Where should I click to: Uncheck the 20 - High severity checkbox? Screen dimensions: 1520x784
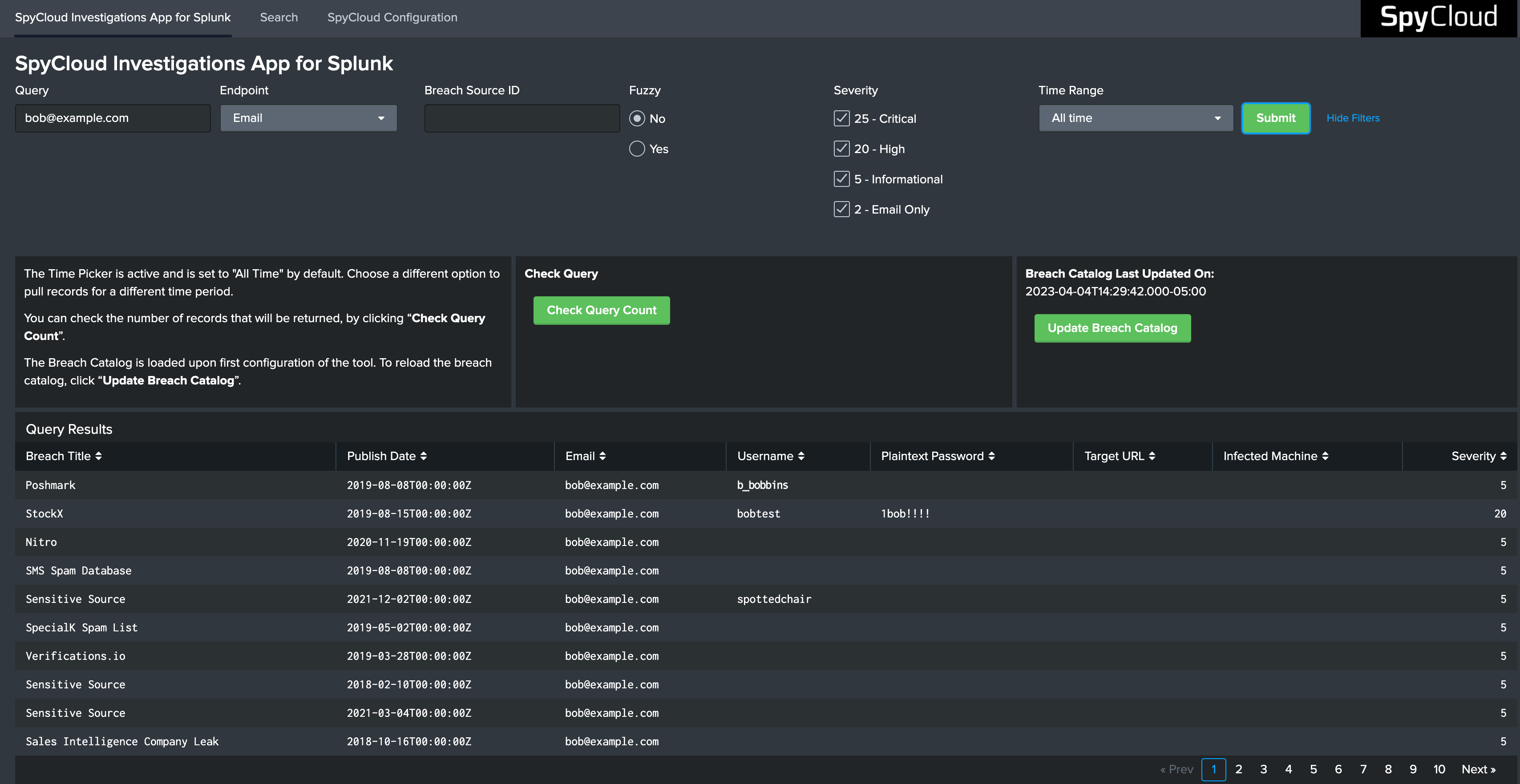coord(841,149)
